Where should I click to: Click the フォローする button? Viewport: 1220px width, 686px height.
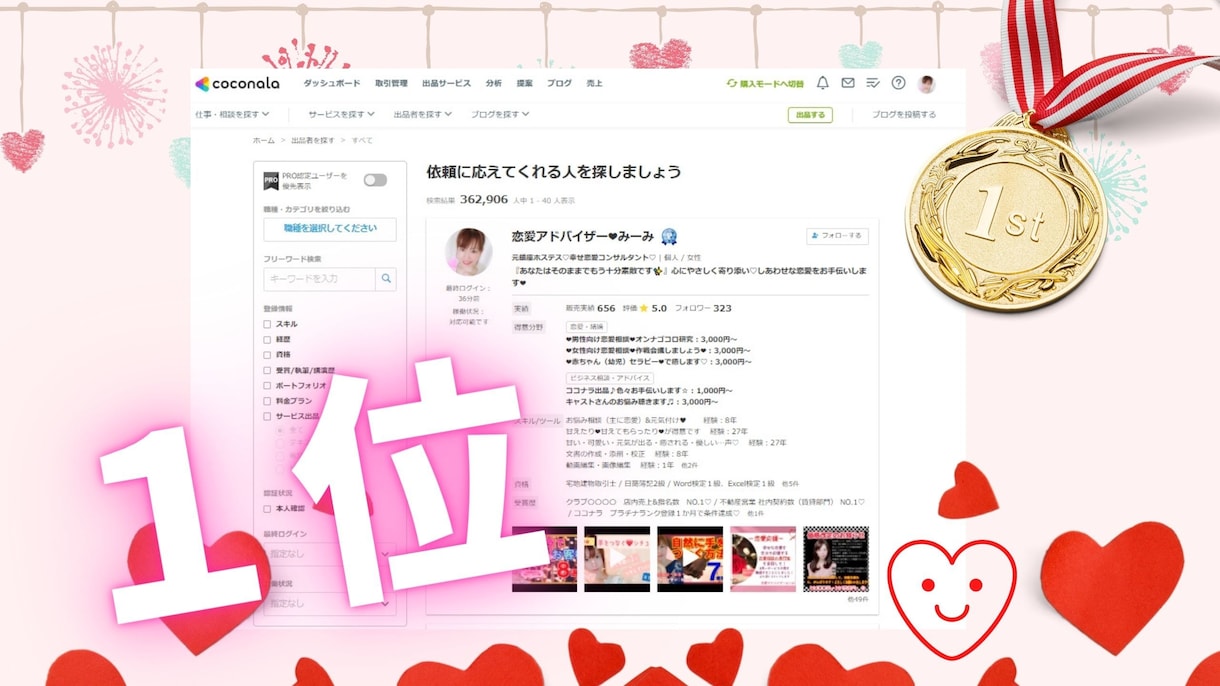(x=838, y=237)
